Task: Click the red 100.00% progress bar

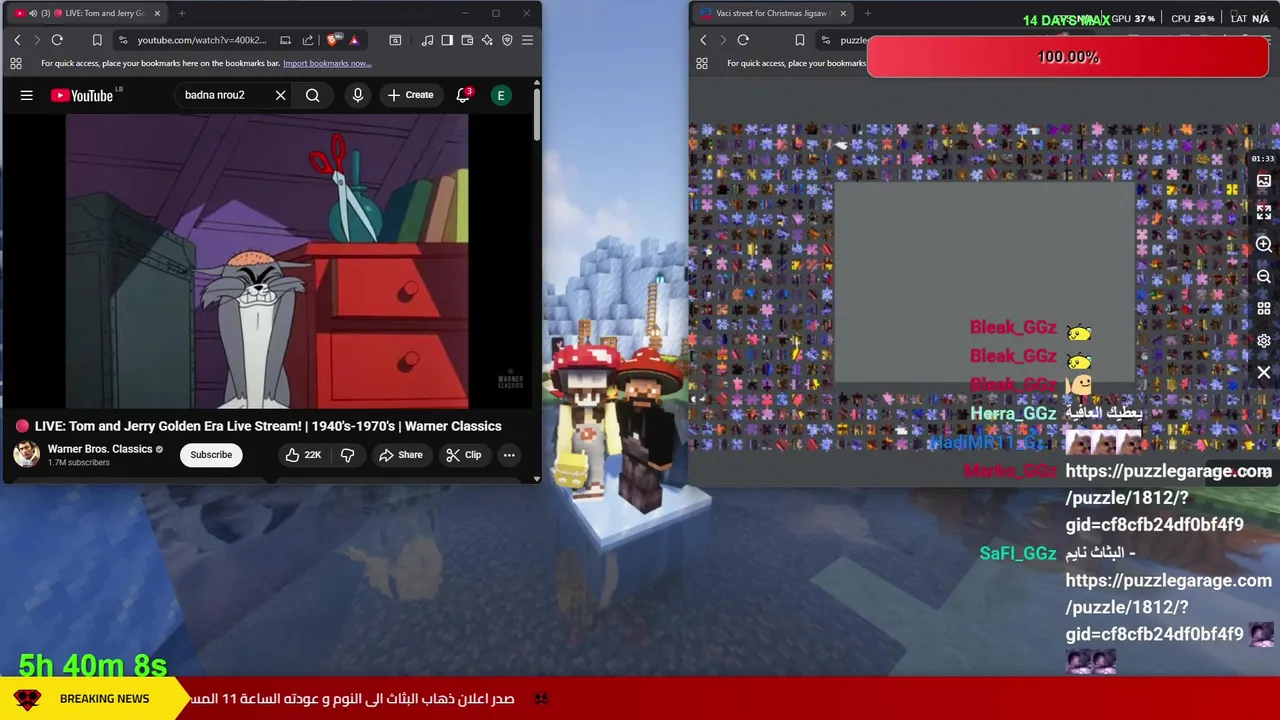Action: click(x=1068, y=57)
